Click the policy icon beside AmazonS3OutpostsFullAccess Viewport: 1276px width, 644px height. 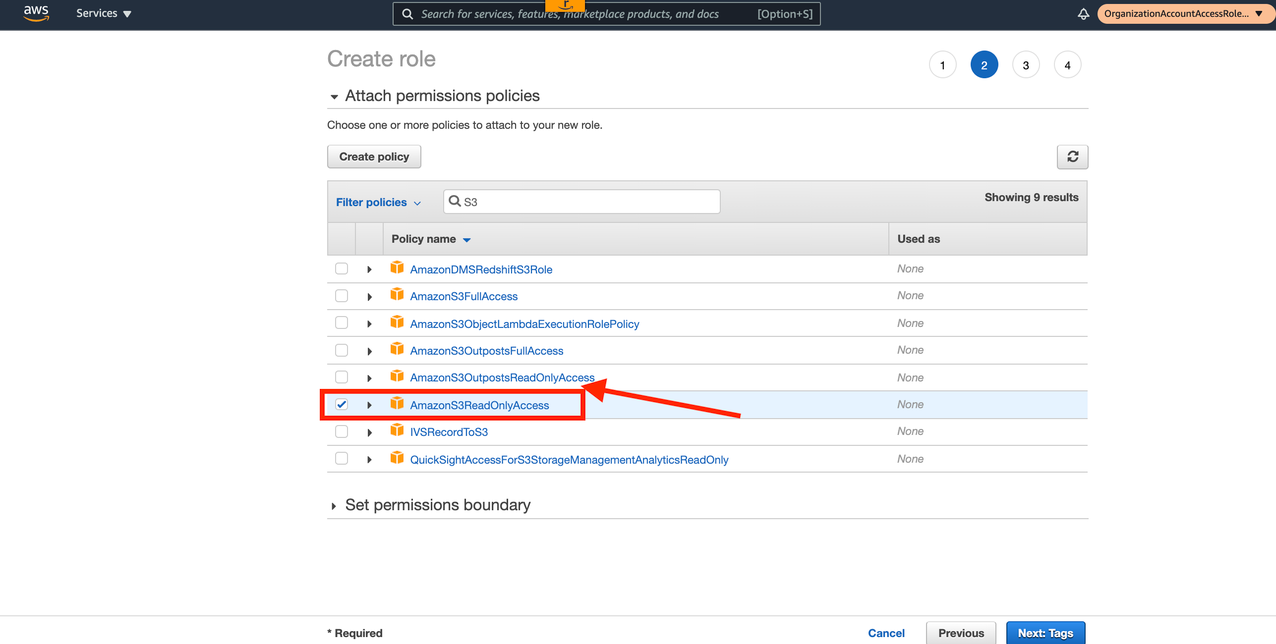pyautogui.click(x=397, y=350)
